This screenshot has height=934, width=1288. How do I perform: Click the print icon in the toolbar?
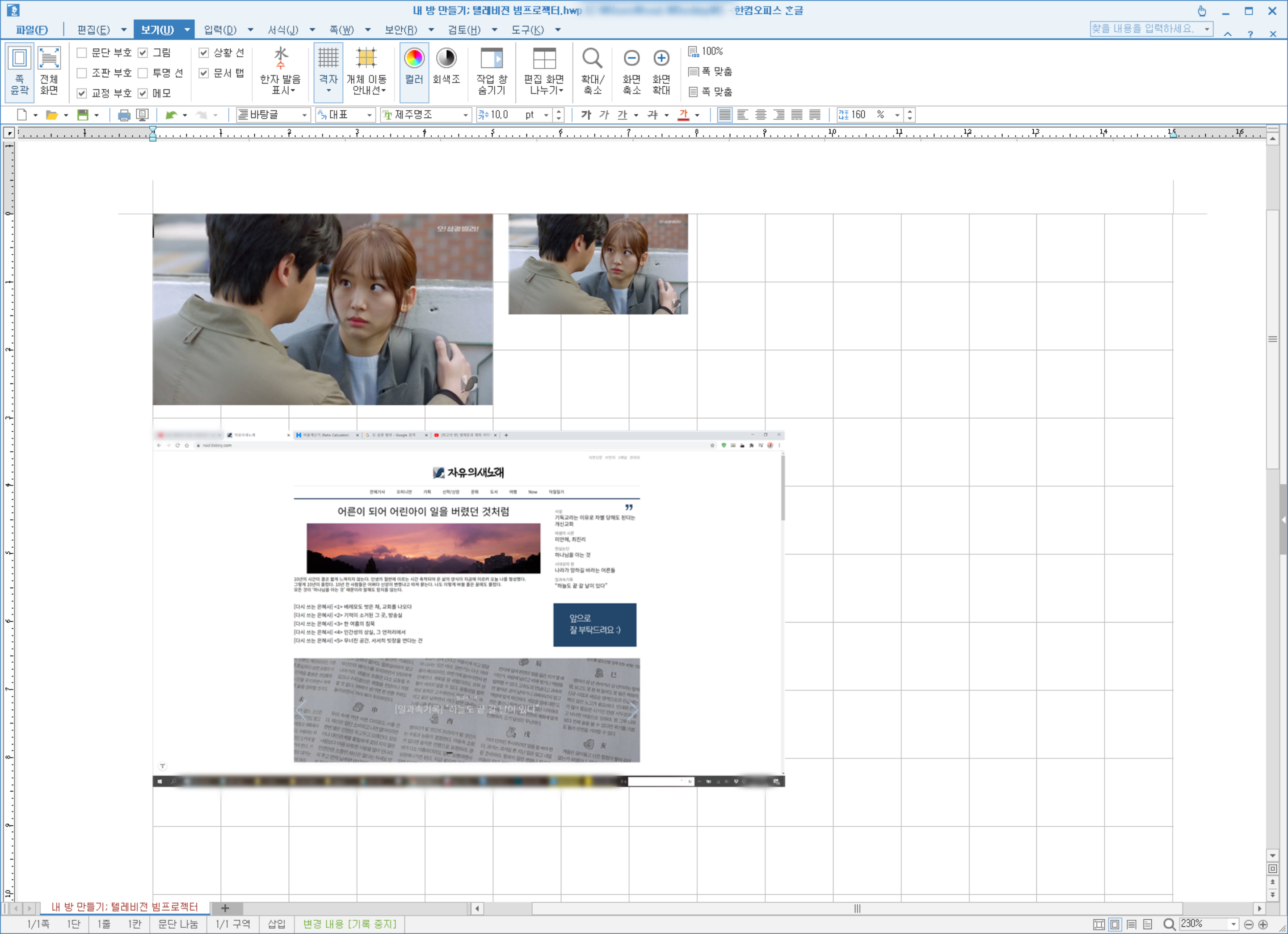tap(124, 115)
